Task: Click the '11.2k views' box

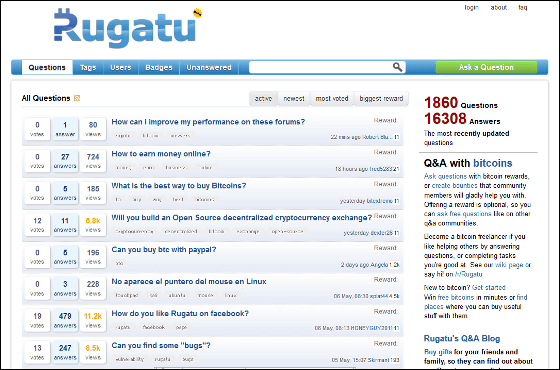Action: coord(93,320)
